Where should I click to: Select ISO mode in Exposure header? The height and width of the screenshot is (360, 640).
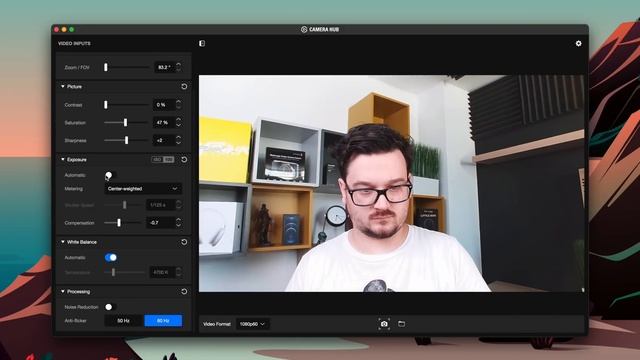[x=157, y=159]
